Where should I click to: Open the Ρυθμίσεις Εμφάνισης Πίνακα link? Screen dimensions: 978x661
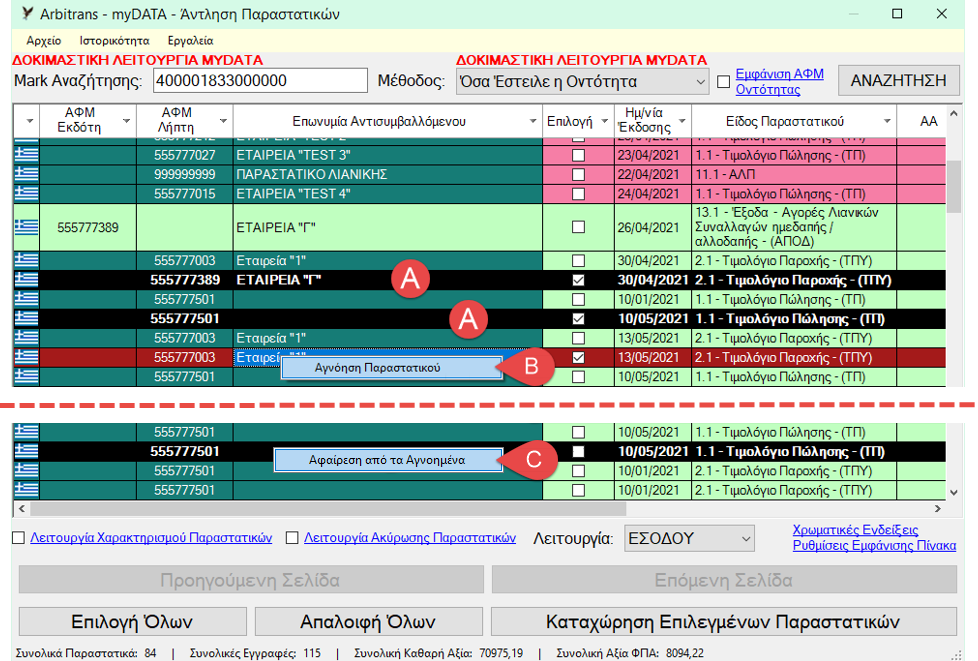(874, 546)
